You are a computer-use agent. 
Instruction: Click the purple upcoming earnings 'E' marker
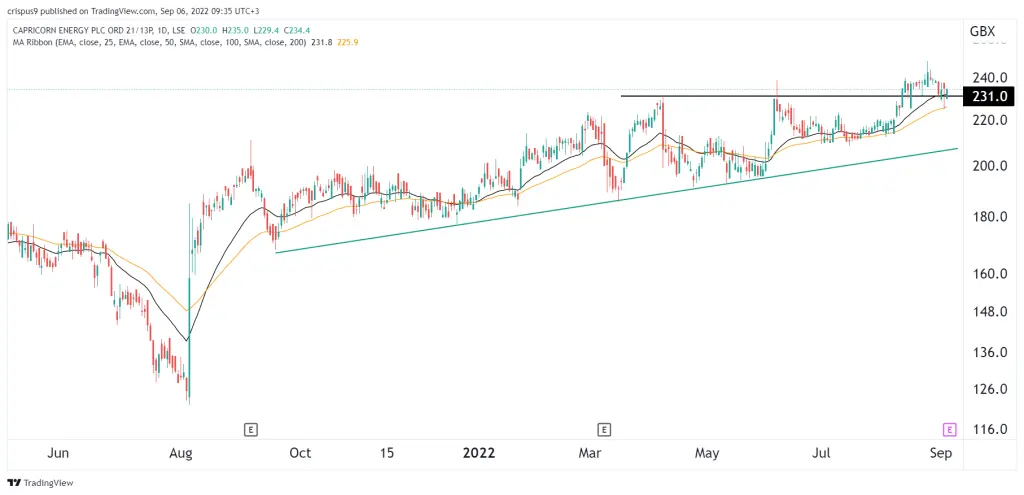click(x=950, y=429)
